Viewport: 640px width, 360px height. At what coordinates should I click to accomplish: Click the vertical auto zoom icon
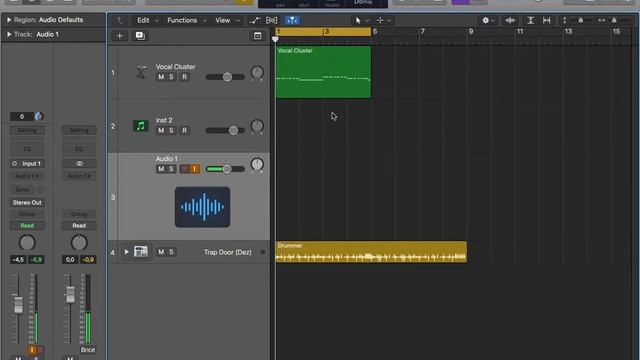530,20
